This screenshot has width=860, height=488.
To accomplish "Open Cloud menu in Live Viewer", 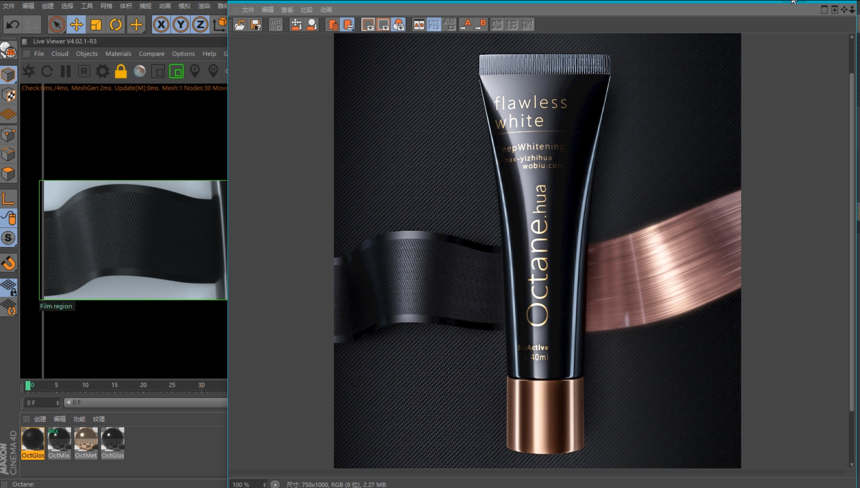I will [x=60, y=54].
